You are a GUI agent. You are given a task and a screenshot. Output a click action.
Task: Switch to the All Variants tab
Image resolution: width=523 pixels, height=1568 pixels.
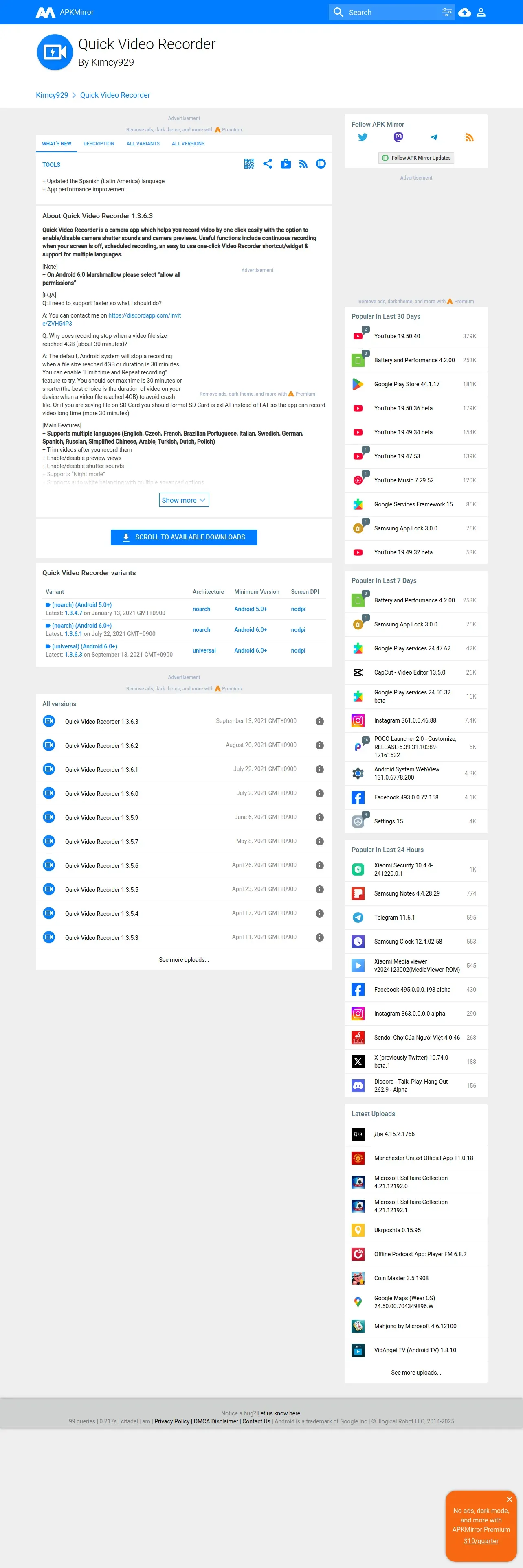click(143, 144)
